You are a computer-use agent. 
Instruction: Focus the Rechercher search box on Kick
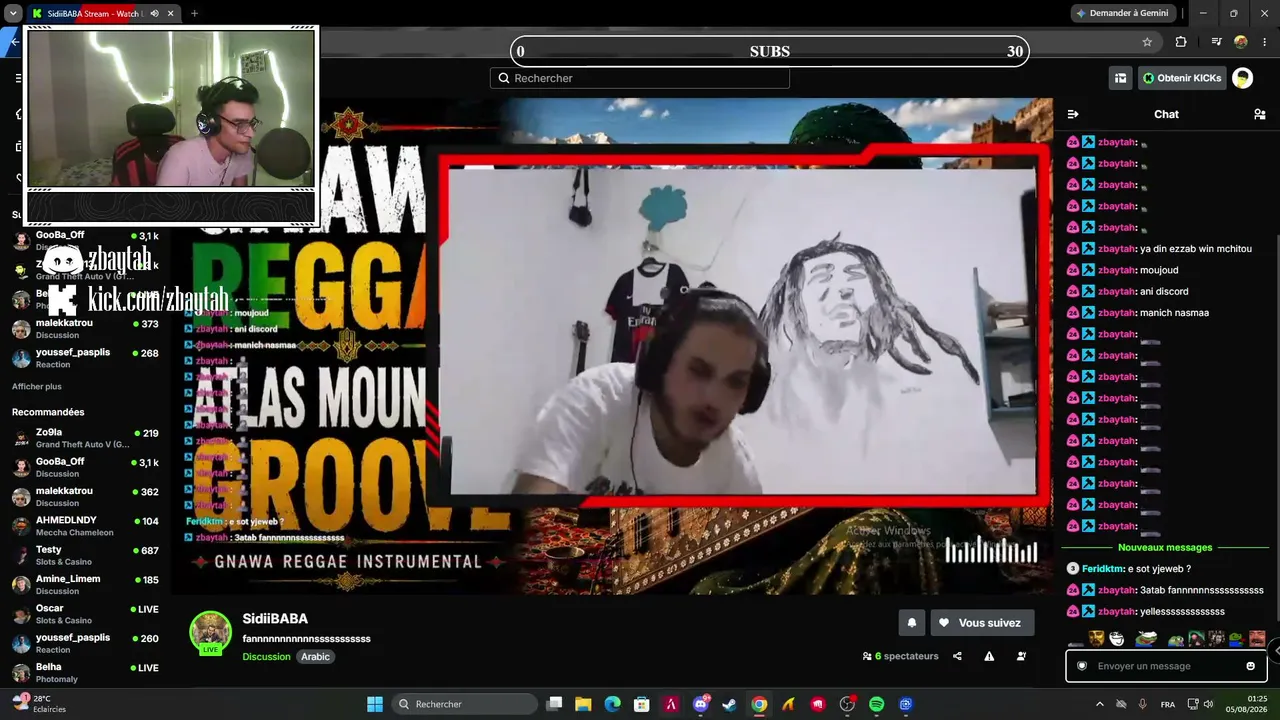click(x=640, y=78)
